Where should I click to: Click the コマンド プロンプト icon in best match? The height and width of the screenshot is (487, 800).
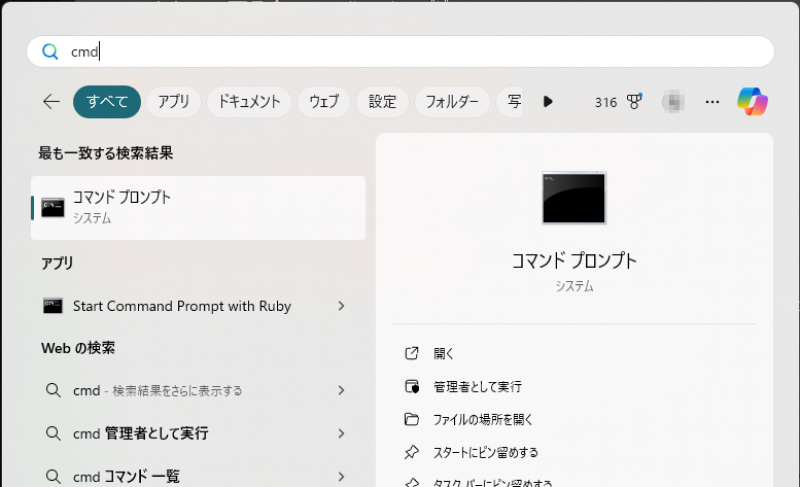(x=53, y=208)
